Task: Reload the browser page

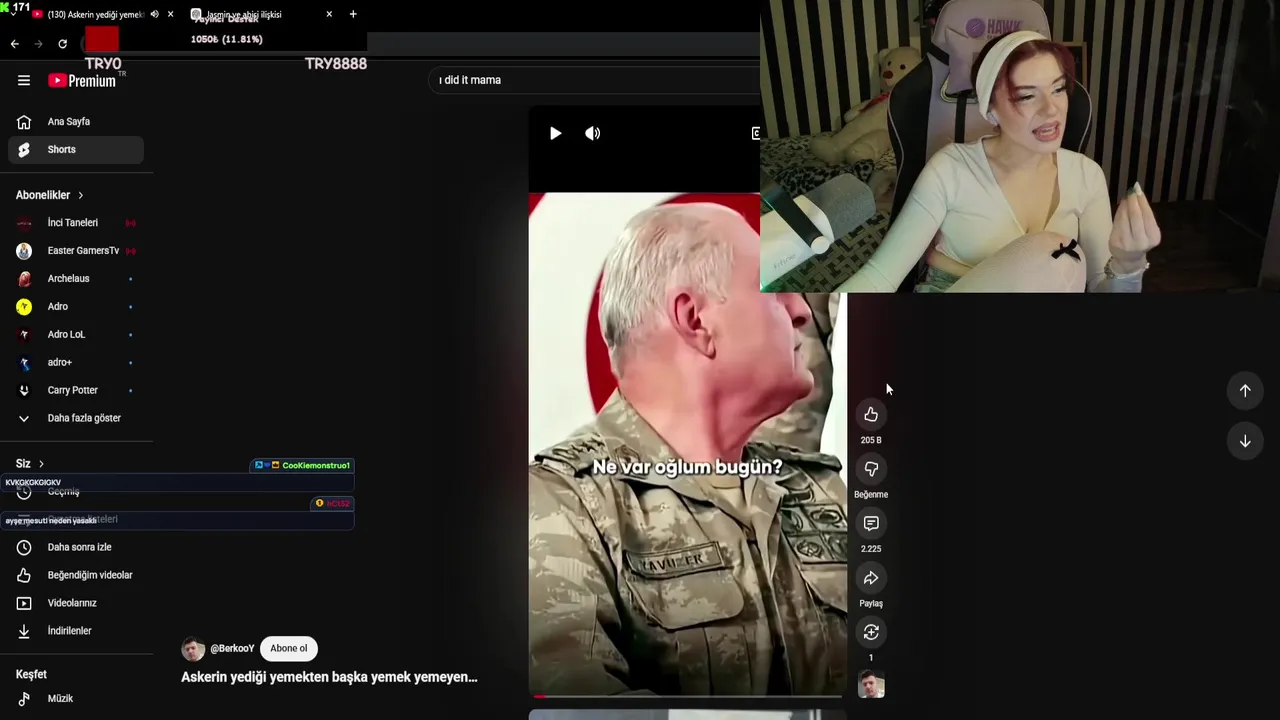Action: point(62,44)
